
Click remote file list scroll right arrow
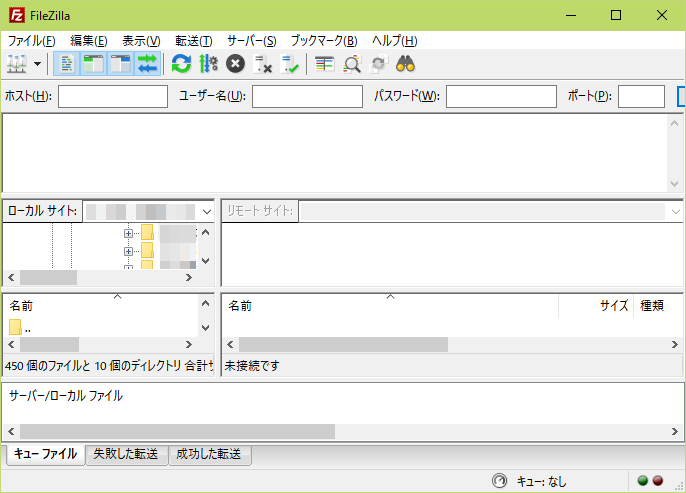point(675,345)
